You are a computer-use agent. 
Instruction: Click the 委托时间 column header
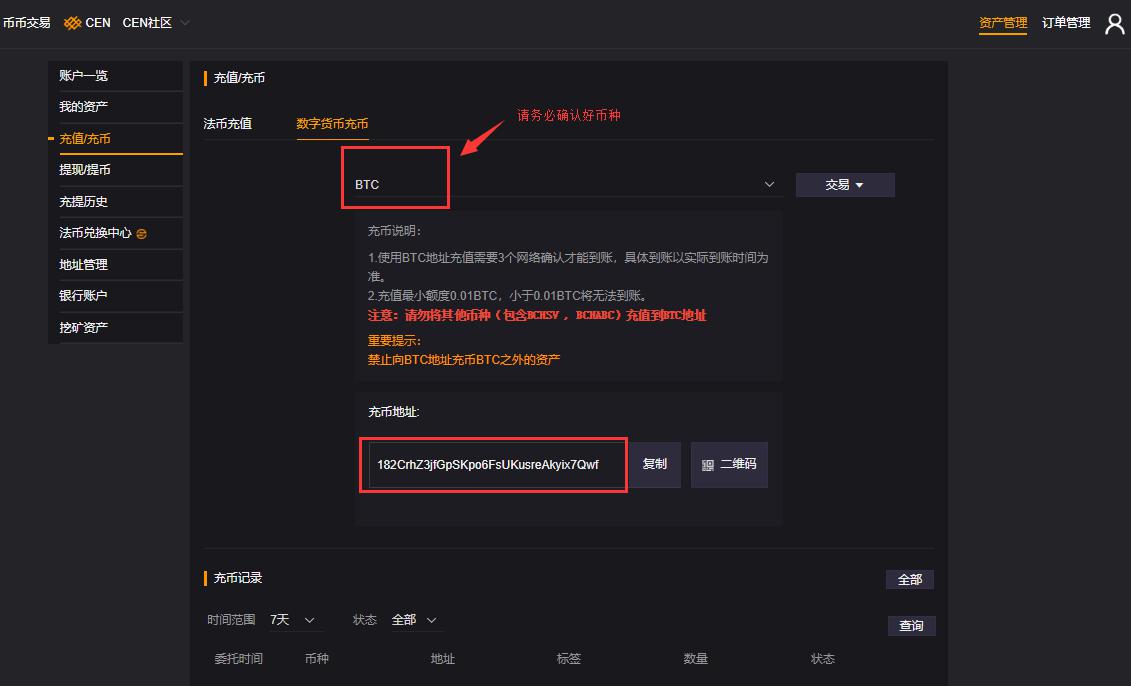pyautogui.click(x=238, y=659)
